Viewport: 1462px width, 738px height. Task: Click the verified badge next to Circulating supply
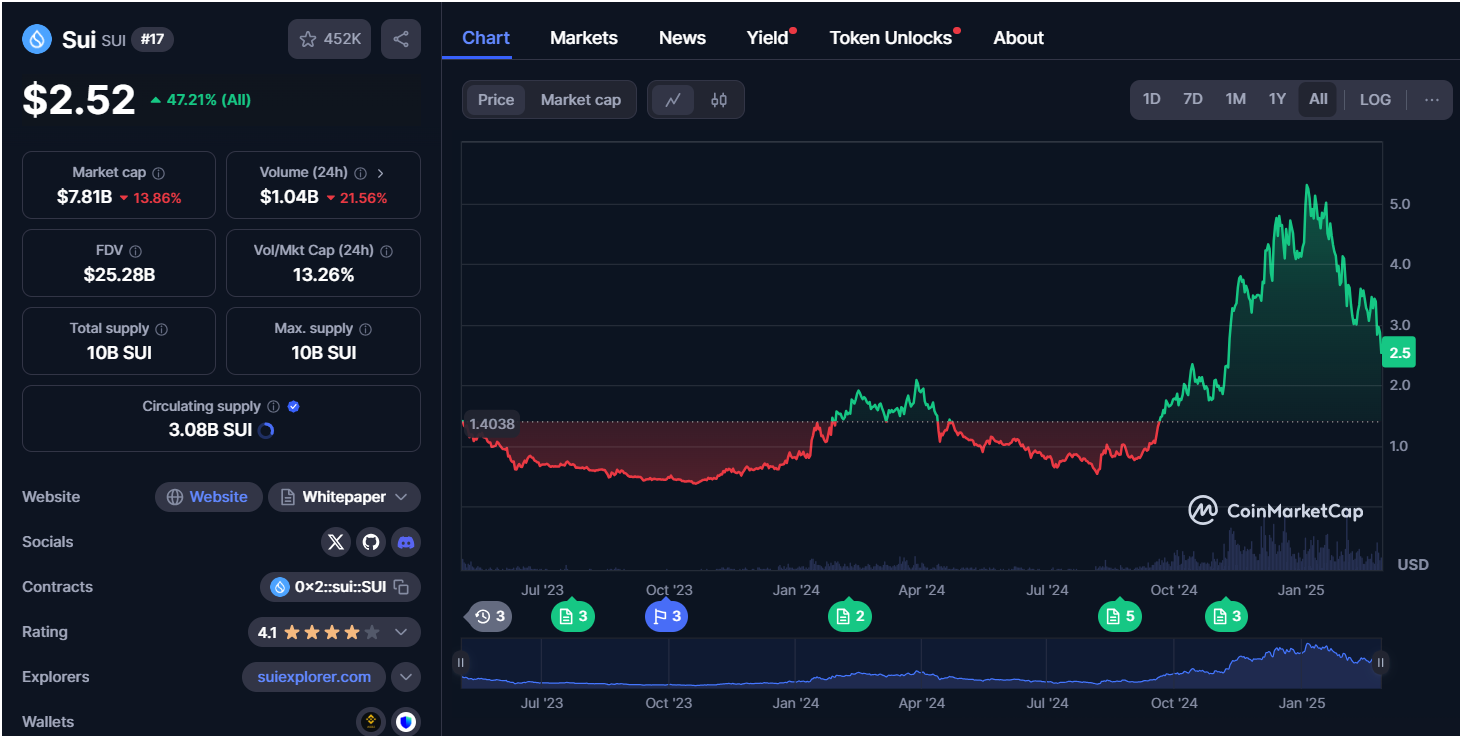293,407
